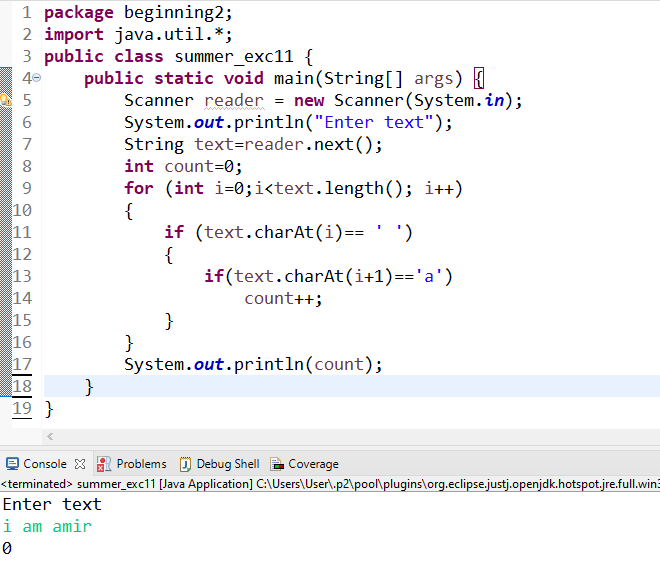This screenshot has width=660, height=581.
Task: Click the Console view icon
Action: click(x=13, y=464)
